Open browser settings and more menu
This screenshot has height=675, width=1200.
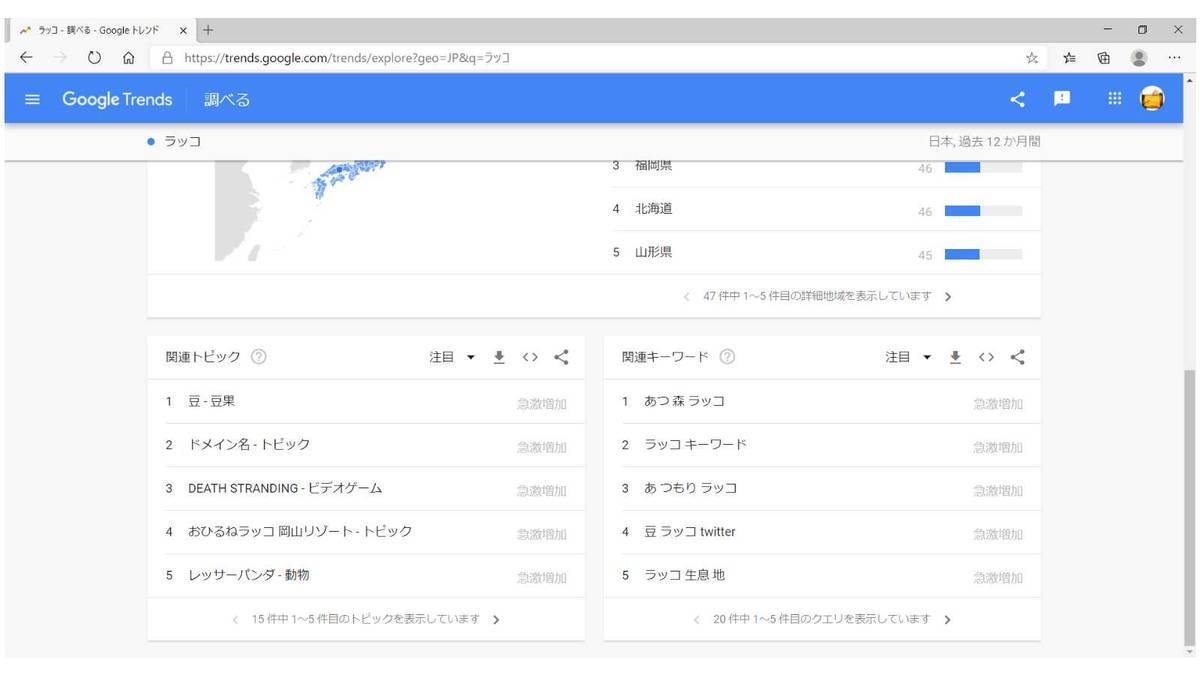1175,58
